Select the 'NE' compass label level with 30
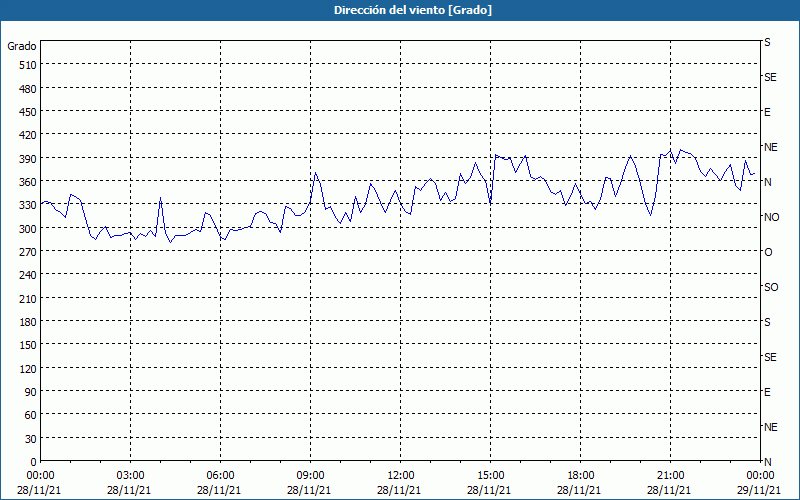 [770, 427]
